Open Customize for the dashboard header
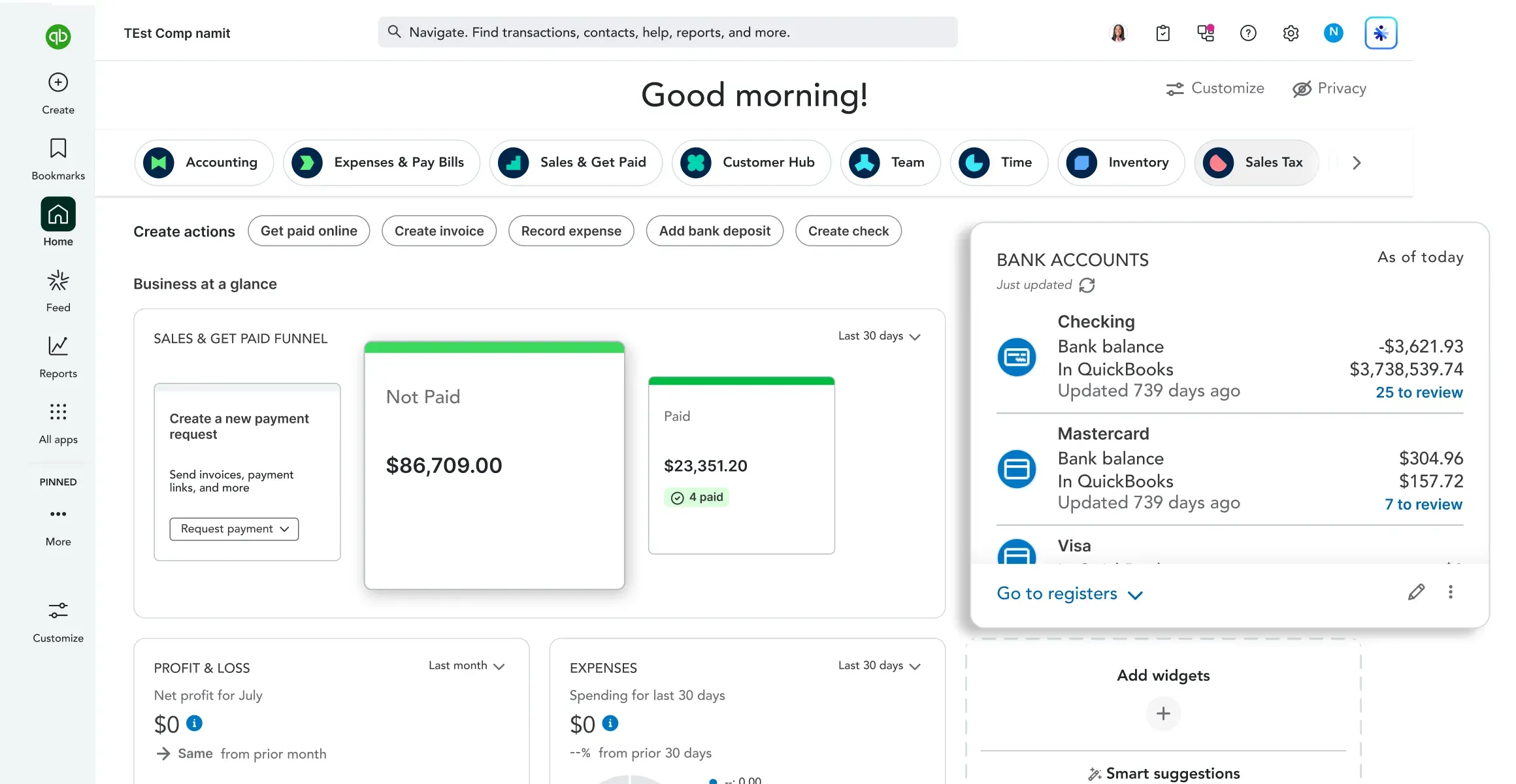The width and height of the screenshot is (1516, 784). [x=1215, y=89]
